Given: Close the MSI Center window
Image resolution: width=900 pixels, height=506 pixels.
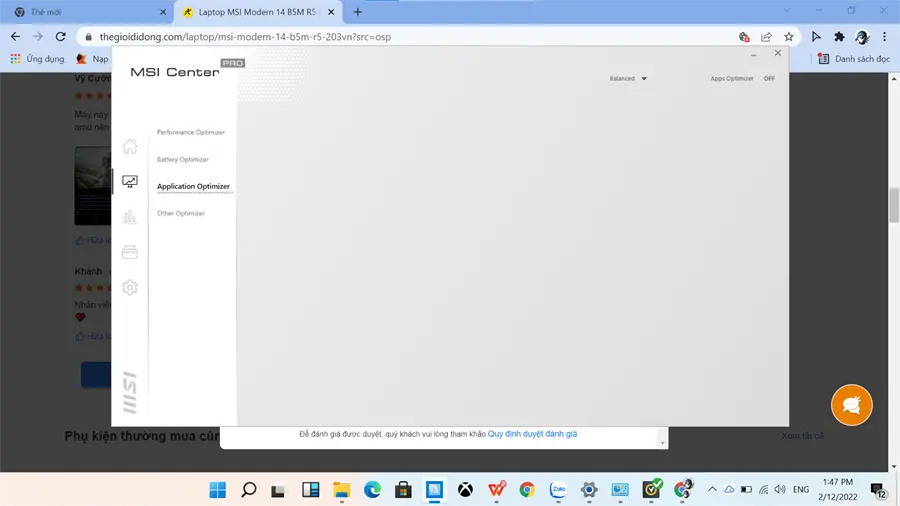Looking at the screenshot, I should point(778,53).
